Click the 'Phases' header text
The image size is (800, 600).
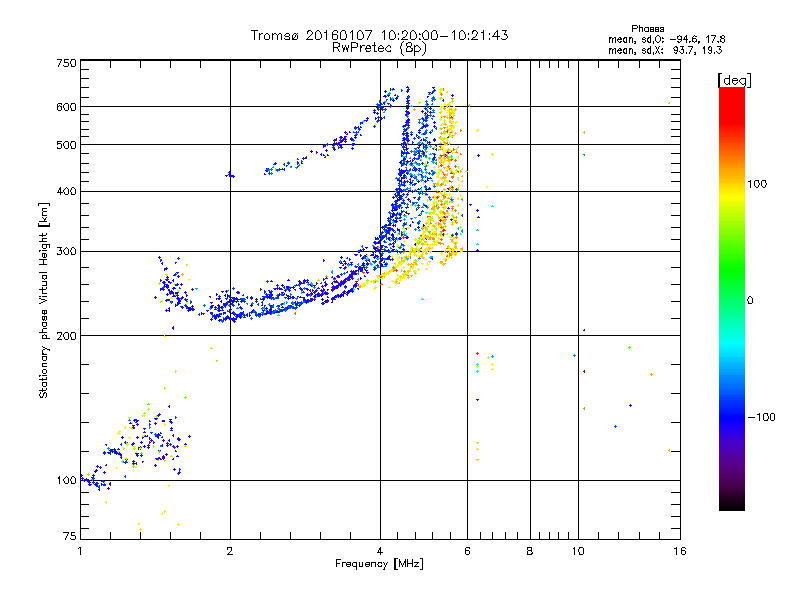pyautogui.click(x=647, y=29)
